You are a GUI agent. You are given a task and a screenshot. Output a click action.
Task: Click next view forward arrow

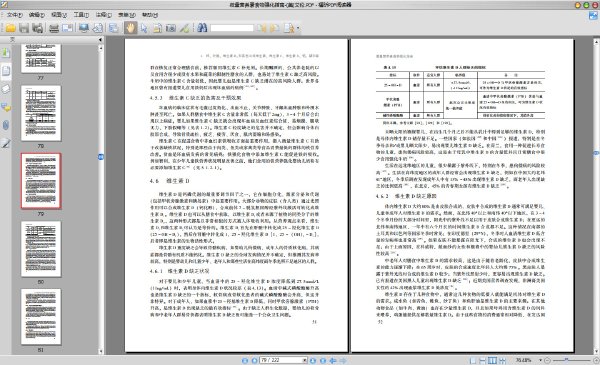pyautogui.click(x=343, y=360)
